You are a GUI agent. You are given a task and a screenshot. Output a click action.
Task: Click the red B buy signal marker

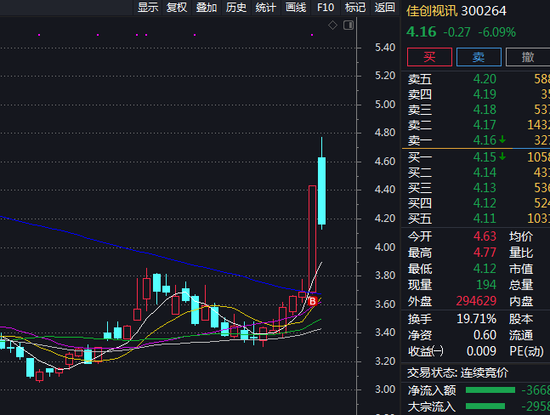[312, 301]
